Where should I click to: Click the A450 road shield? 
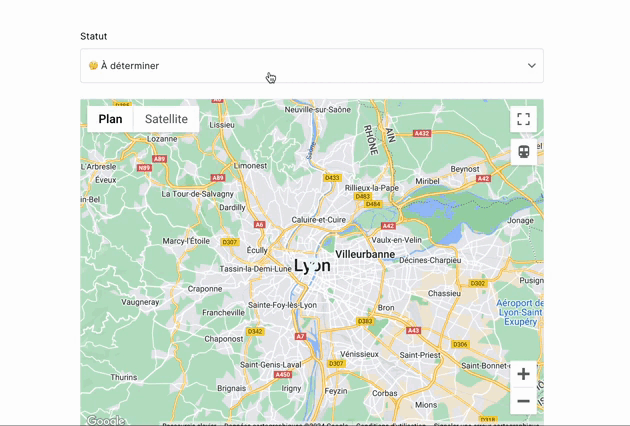coord(283,375)
